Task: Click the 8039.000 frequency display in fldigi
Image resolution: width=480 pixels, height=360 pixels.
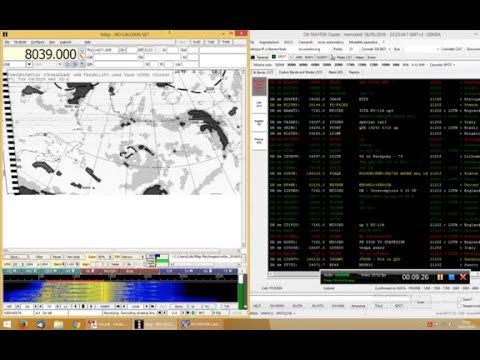Action: (x=40, y=54)
